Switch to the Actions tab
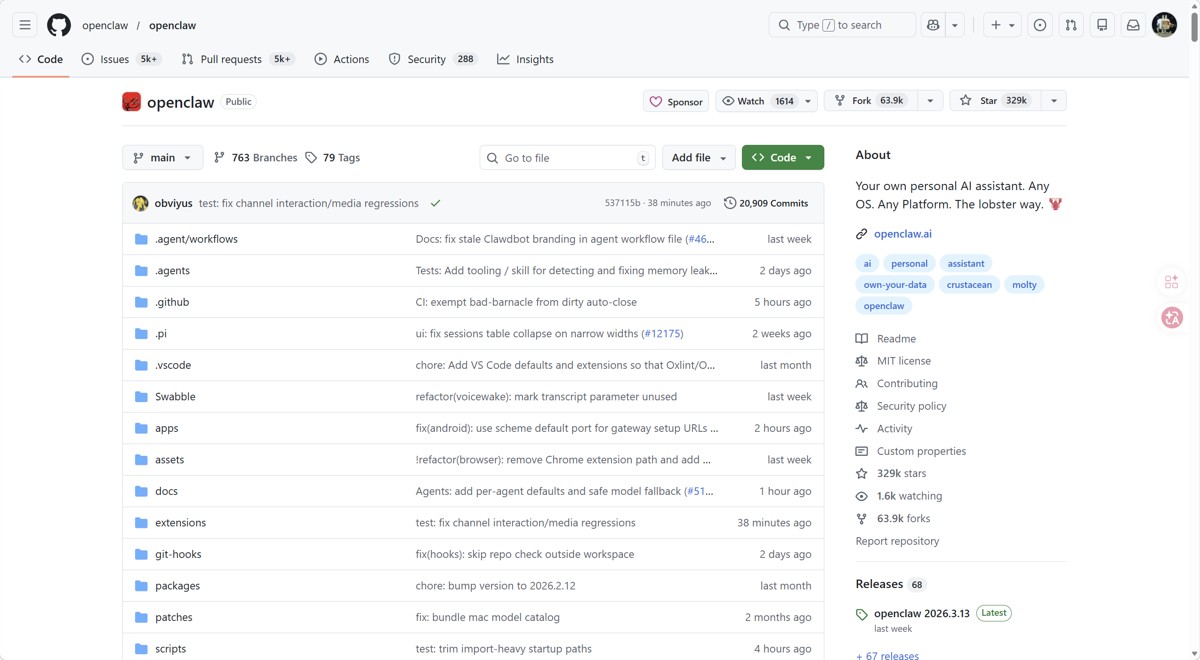 tap(342, 59)
